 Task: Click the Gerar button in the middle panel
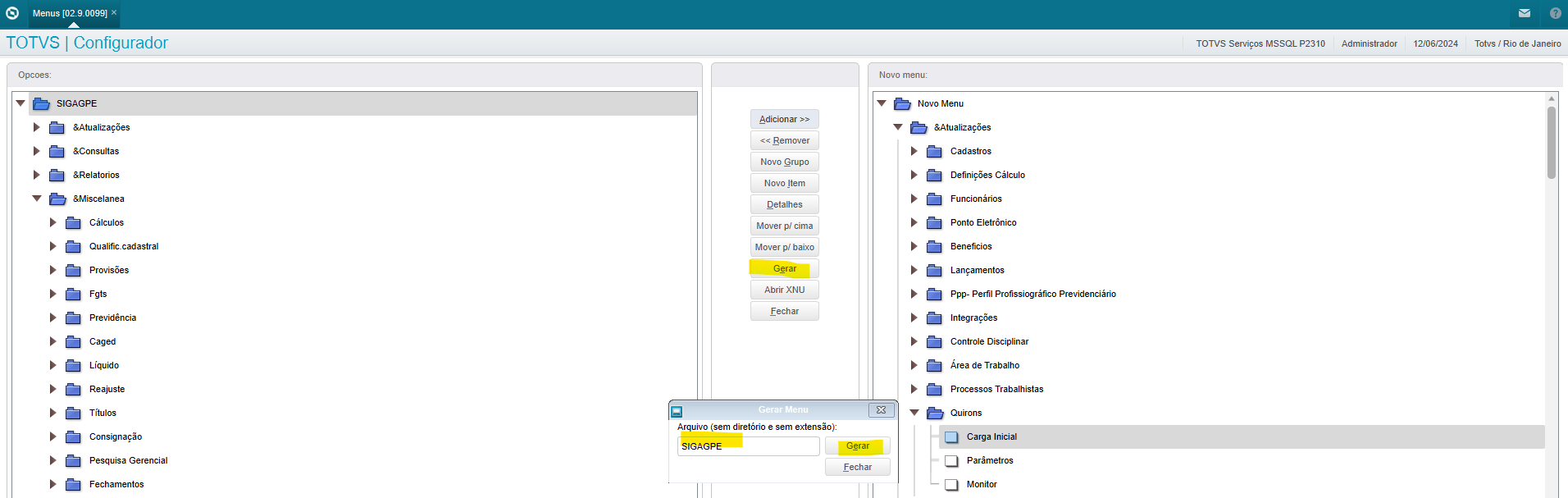point(785,268)
